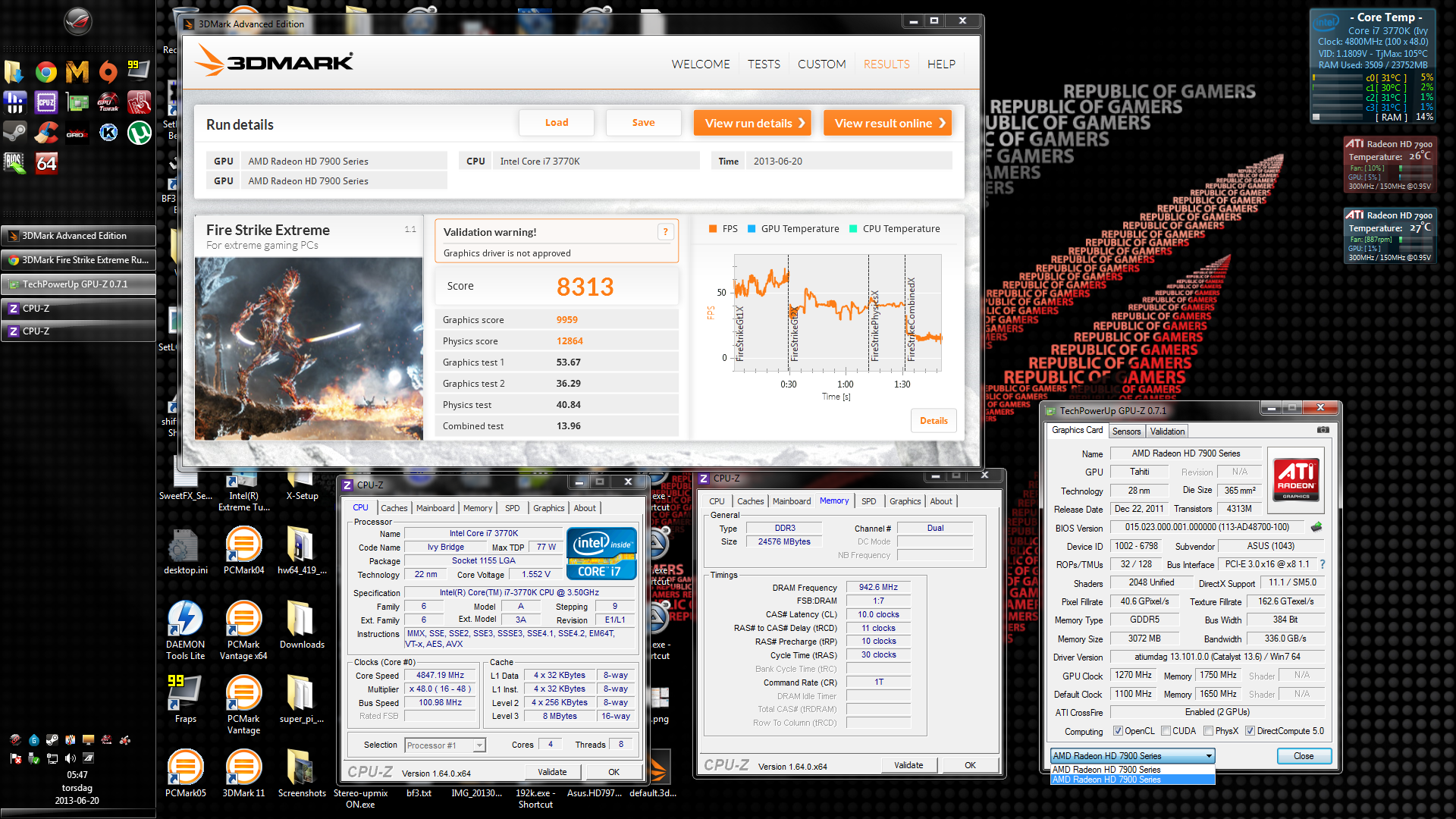Open the BIOS update utility icon
The height and width of the screenshot is (819, 1456).
[15, 163]
